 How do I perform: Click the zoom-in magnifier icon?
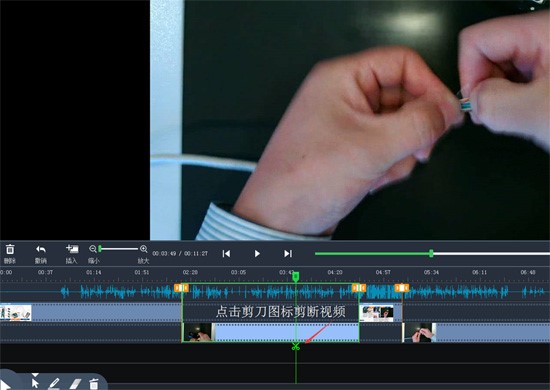(x=143, y=249)
